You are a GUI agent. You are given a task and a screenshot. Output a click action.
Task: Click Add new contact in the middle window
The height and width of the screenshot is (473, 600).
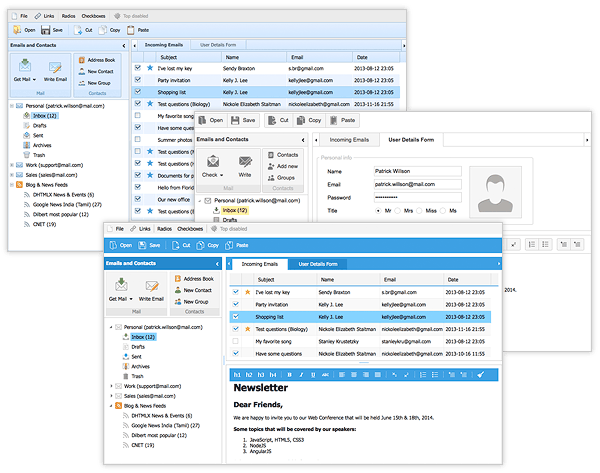pyautogui.click(x=283, y=166)
